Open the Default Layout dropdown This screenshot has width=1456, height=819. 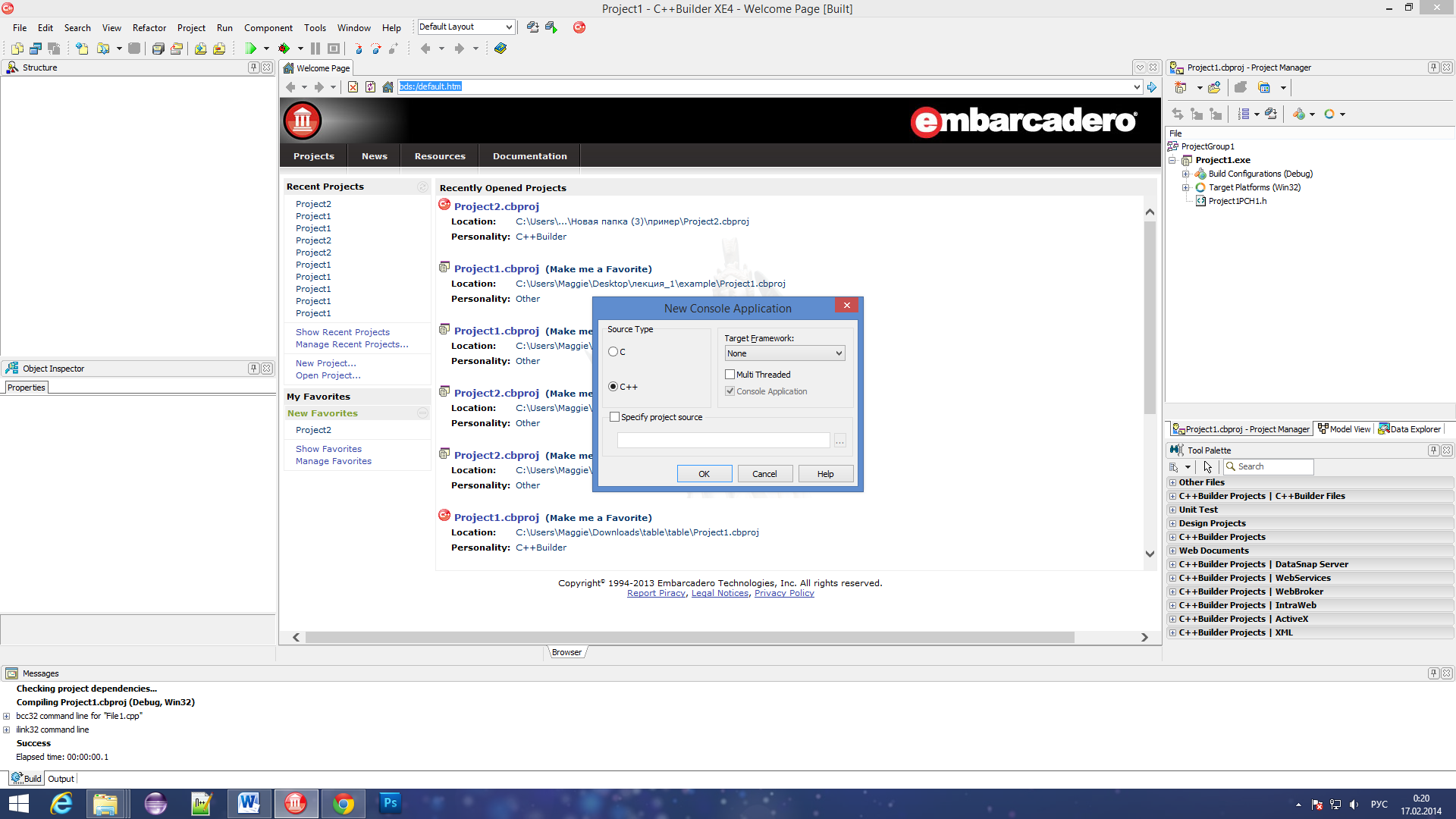(x=466, y=27)
